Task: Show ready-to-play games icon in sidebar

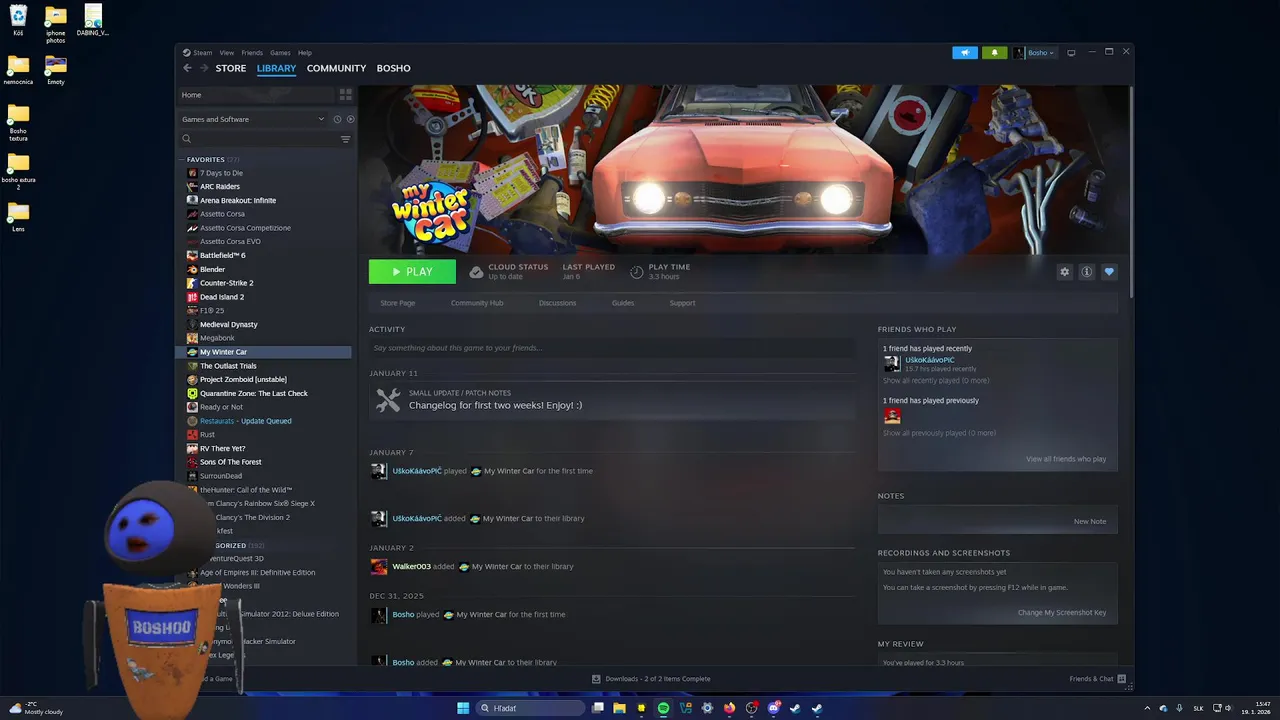Action: (350, 119)
